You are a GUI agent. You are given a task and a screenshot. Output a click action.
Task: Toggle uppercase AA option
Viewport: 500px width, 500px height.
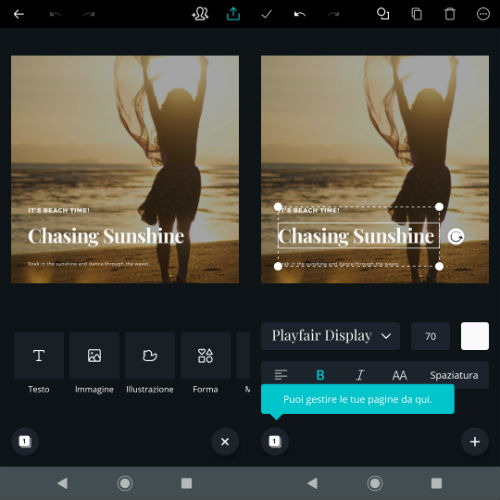tap(400, 375)
